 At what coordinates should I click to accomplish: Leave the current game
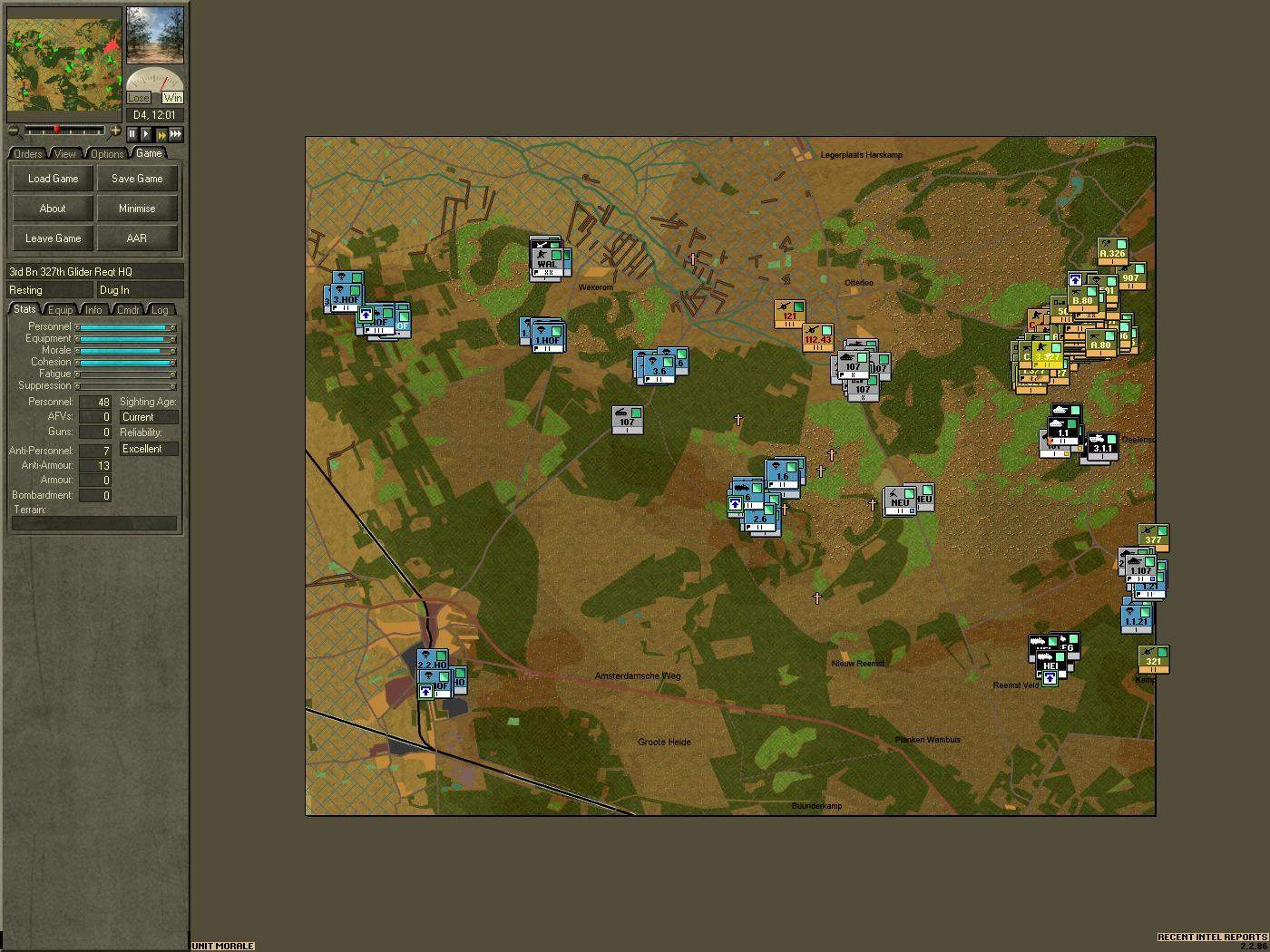53,238
